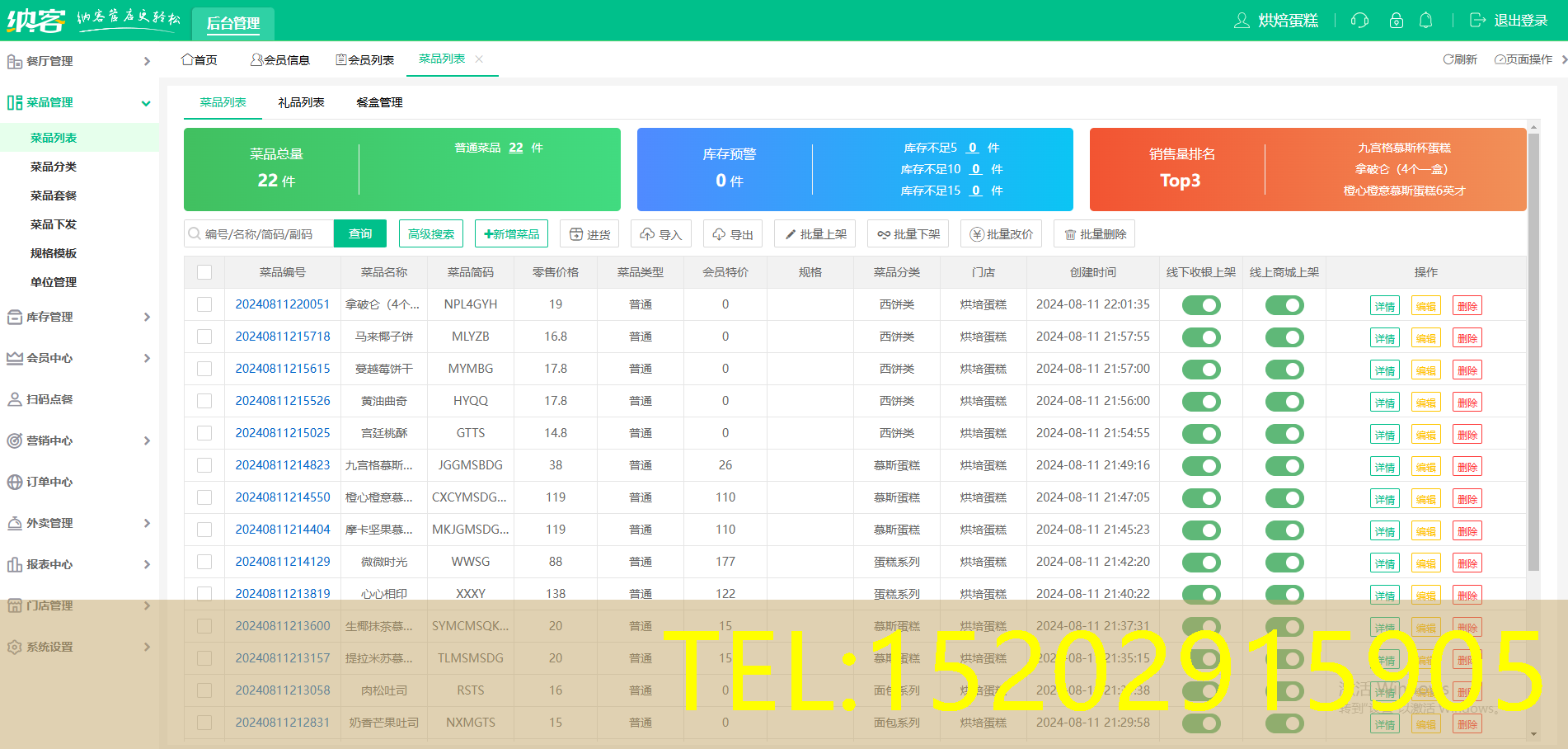Click the lock screen icon
Screen dimensions: 1568x749
coord(1396,20)
